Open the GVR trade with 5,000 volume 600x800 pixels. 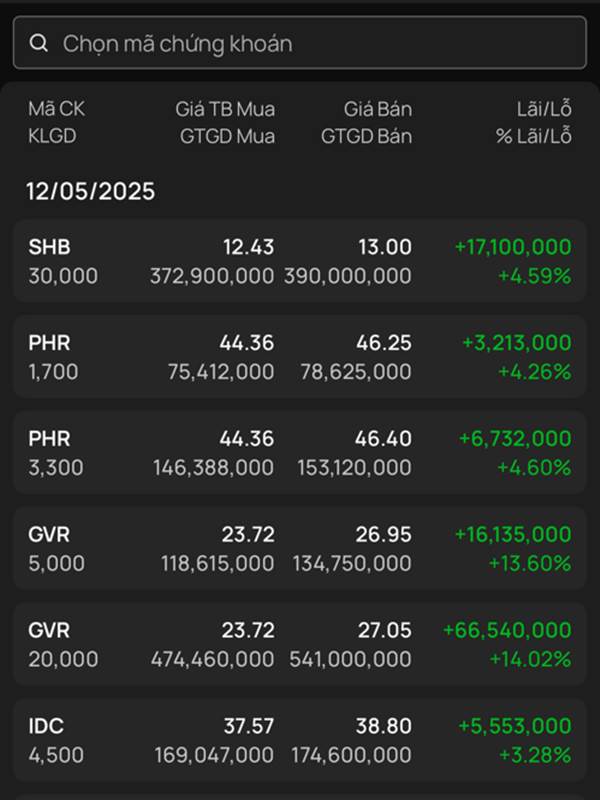(x=300, y=548)
